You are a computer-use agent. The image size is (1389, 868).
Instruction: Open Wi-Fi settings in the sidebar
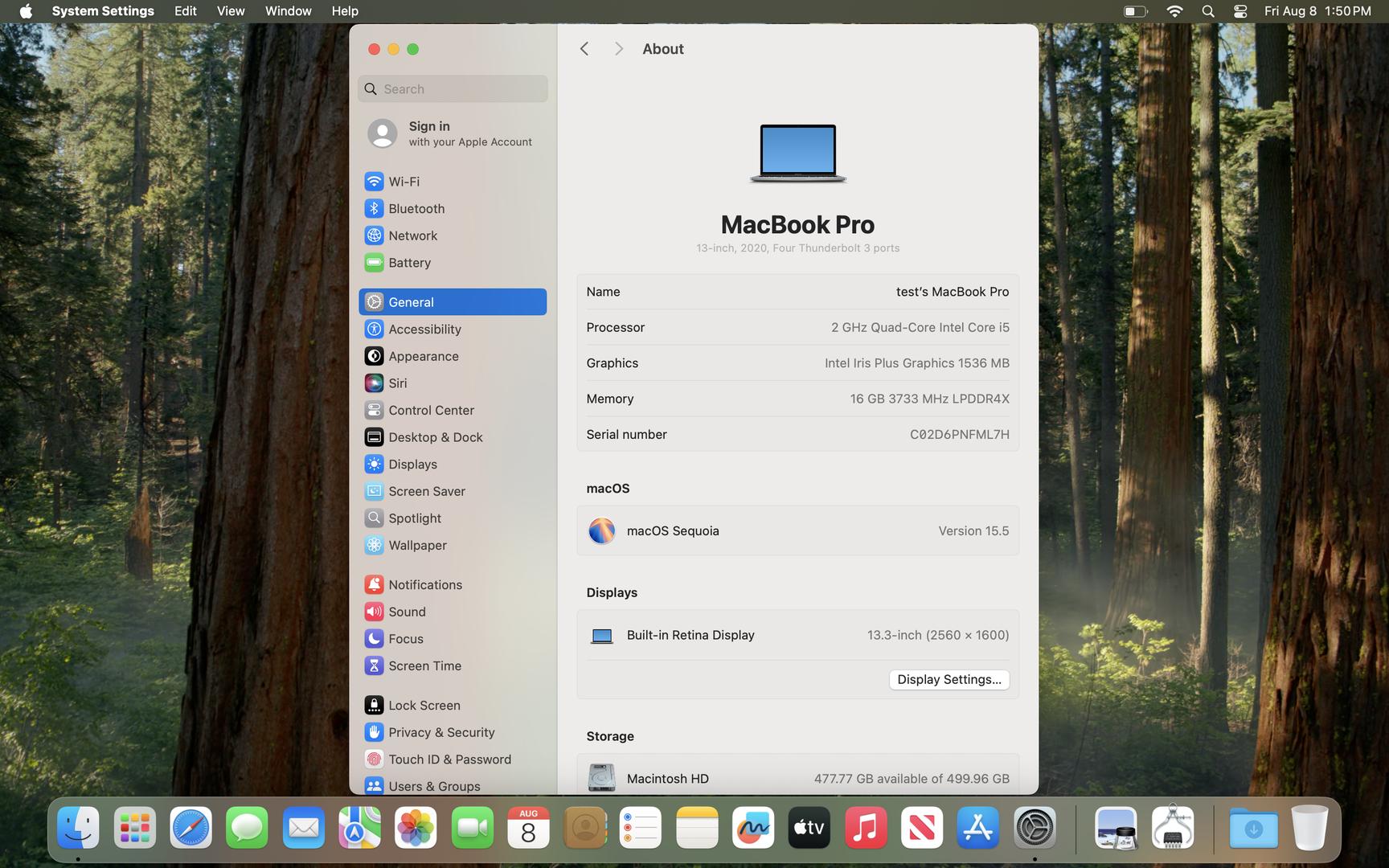(453, 182)
